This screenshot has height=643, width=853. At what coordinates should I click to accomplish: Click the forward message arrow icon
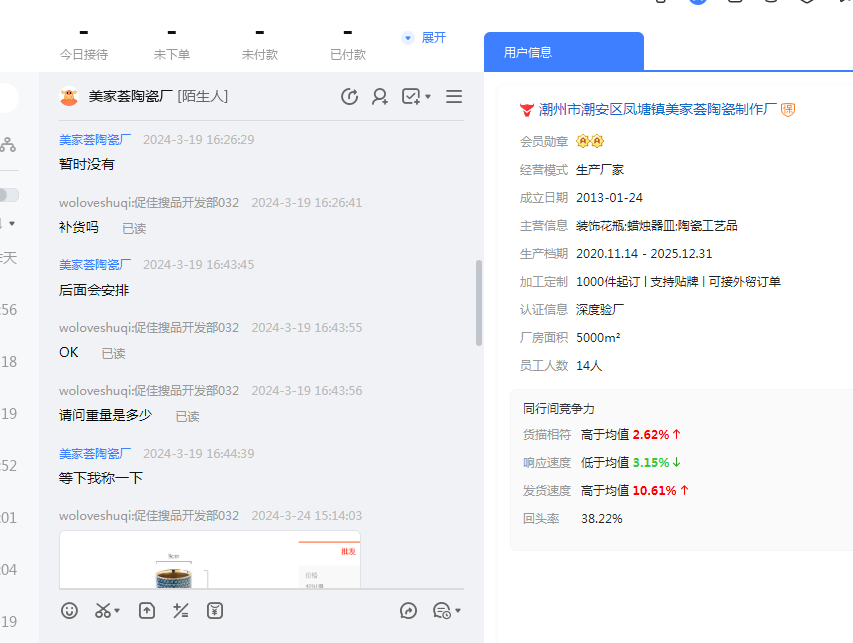pyautogui.click(x=408, y=610)
